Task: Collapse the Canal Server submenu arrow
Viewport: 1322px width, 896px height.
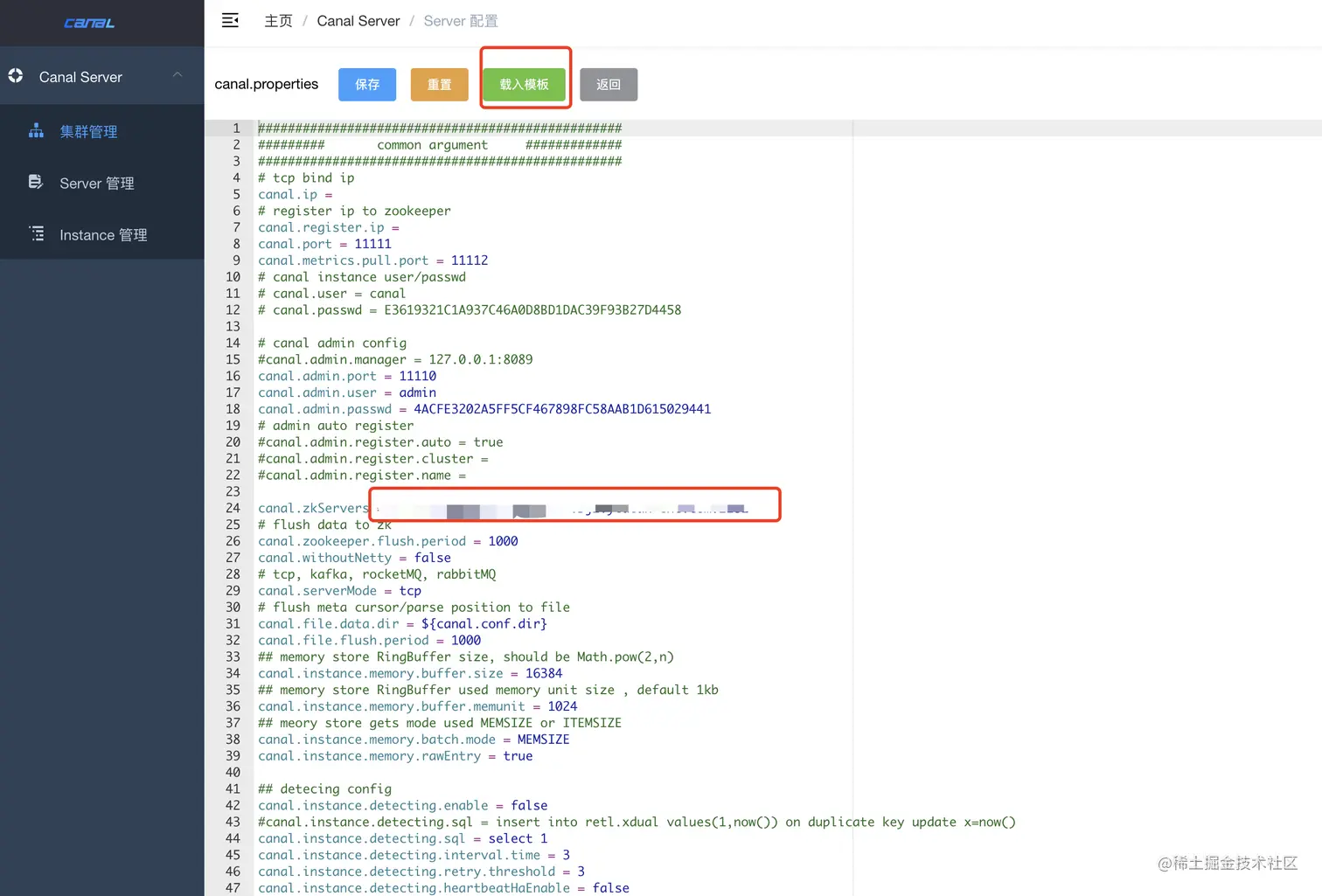Action: click(177, 75)
